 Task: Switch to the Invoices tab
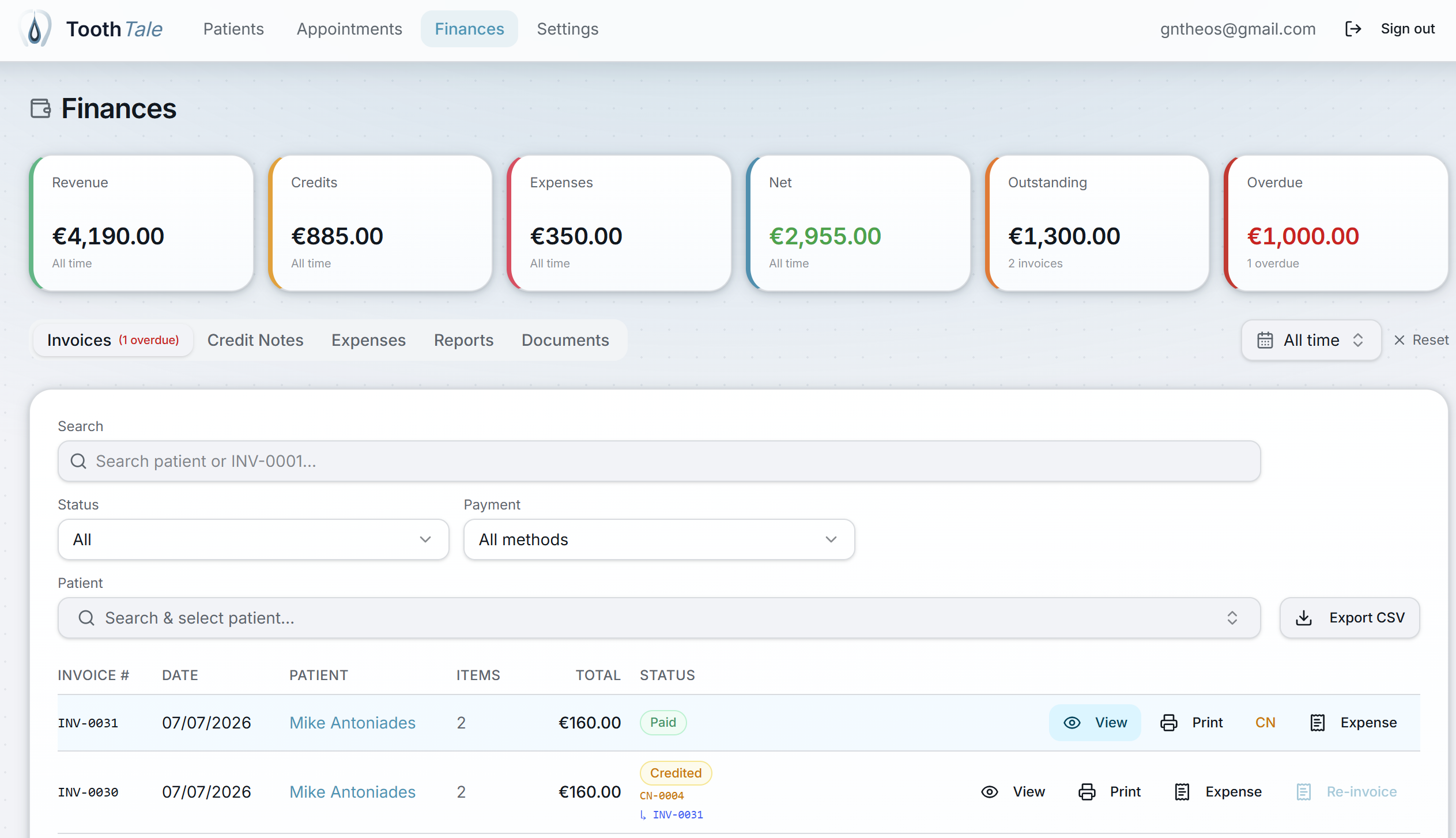pos(113,340)
